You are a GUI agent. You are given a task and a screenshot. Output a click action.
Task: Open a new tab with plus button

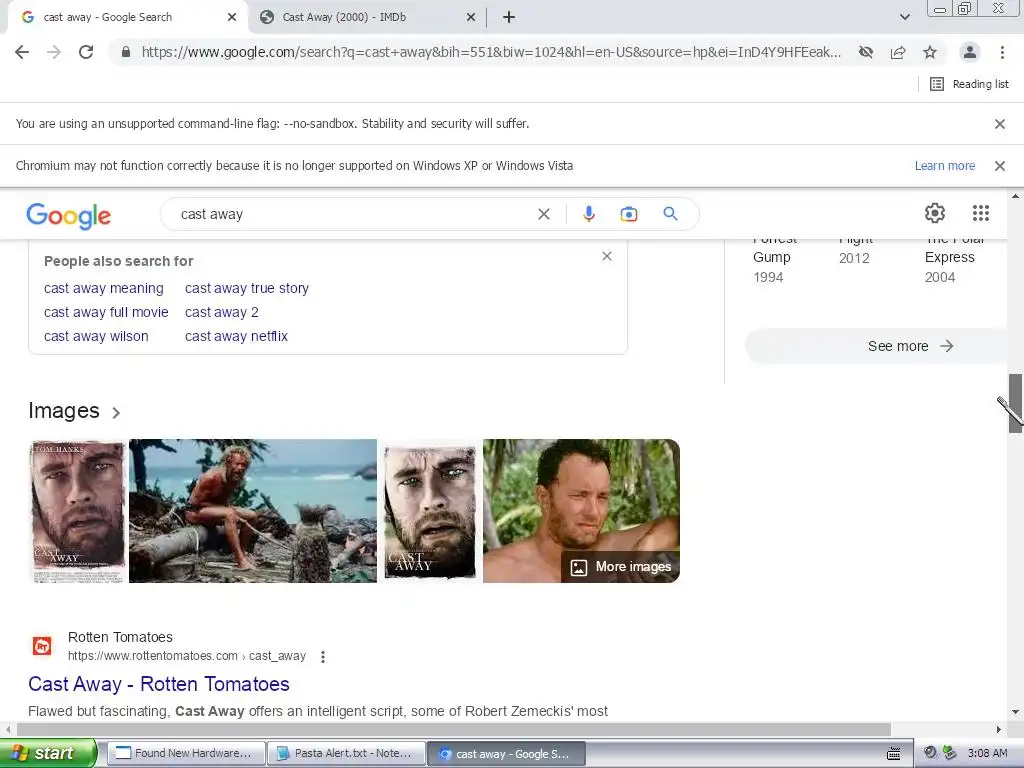509,18
